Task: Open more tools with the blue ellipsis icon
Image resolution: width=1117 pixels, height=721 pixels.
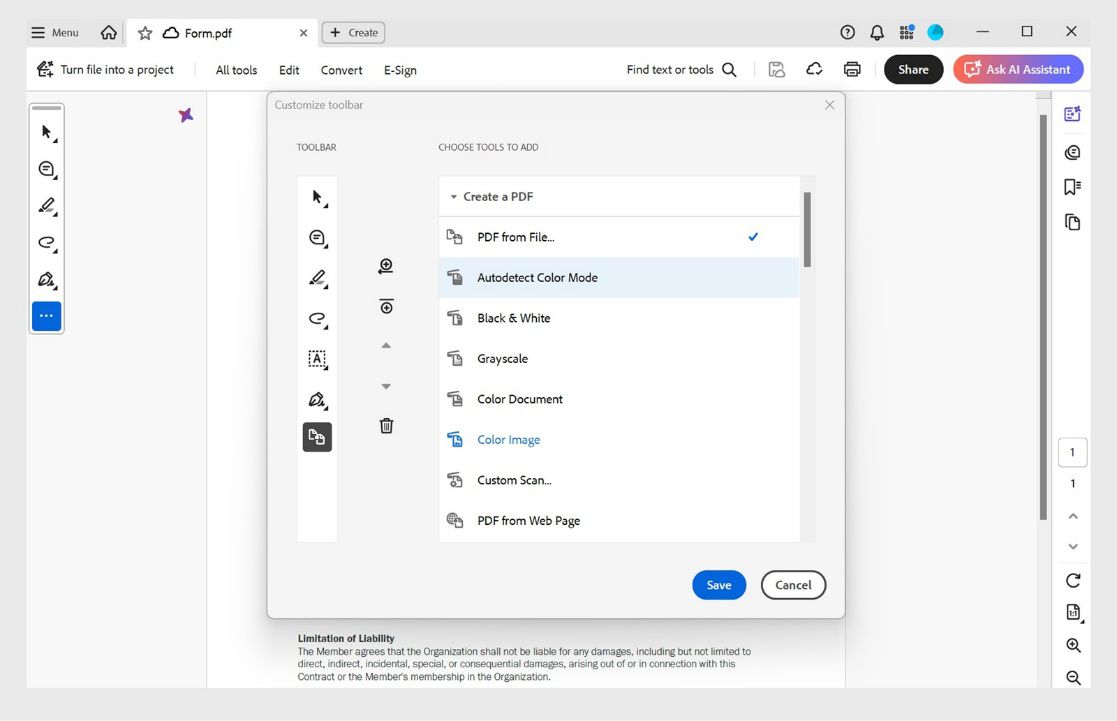Action: [x=45, y=316]
